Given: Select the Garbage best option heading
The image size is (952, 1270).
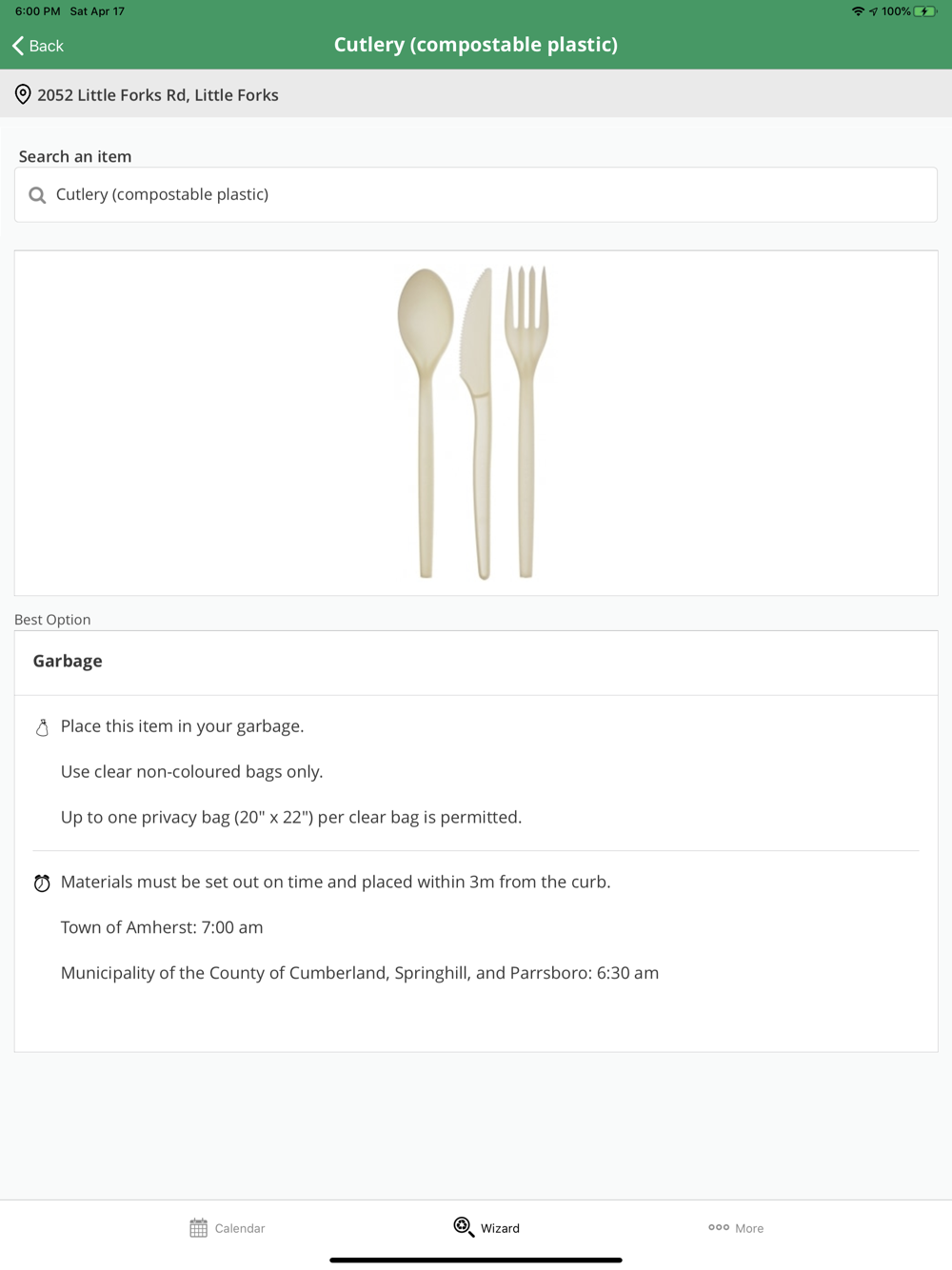Looking at the screenshot, I should [68, 662].
